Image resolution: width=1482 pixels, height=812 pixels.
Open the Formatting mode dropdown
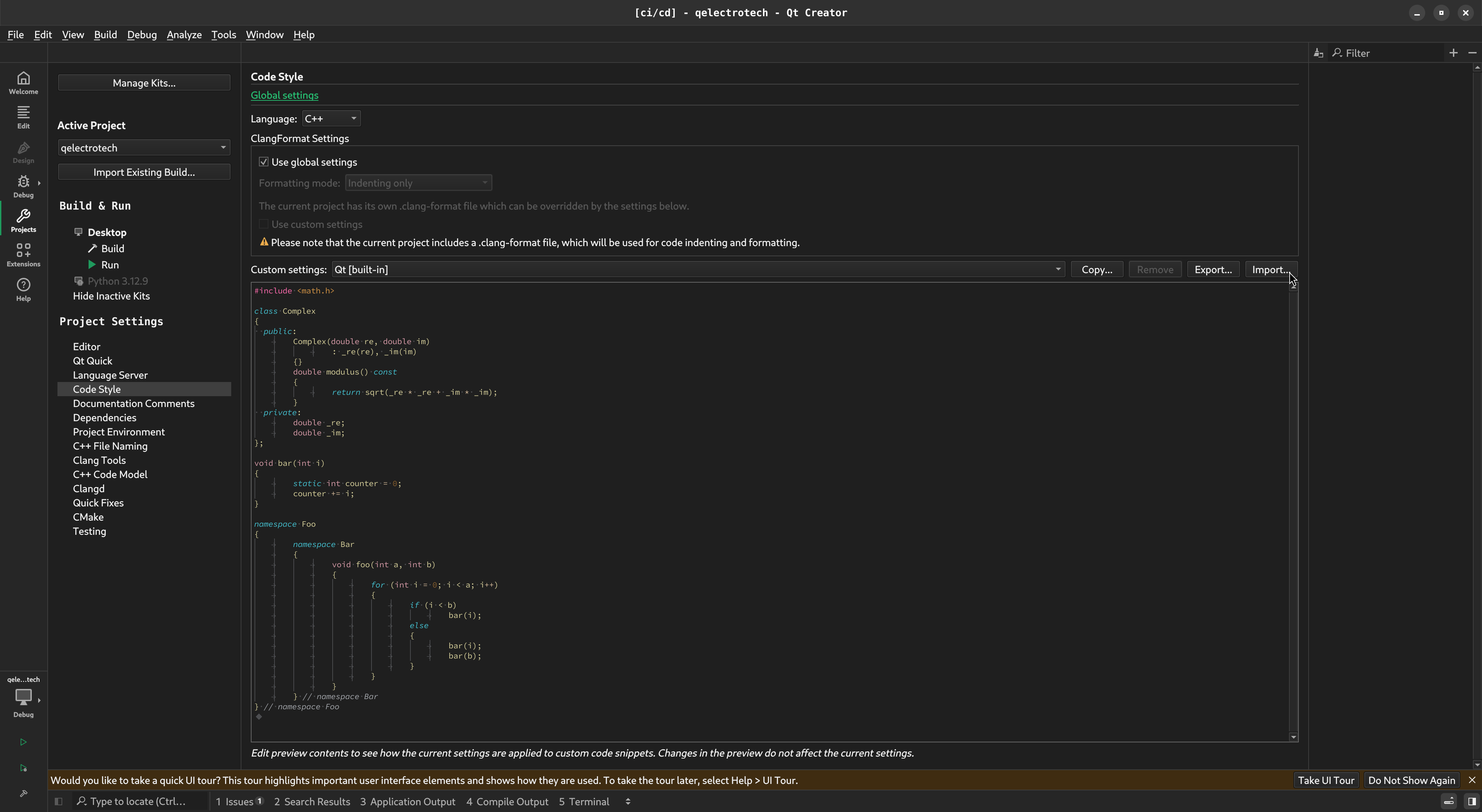[x=418, y=183]
